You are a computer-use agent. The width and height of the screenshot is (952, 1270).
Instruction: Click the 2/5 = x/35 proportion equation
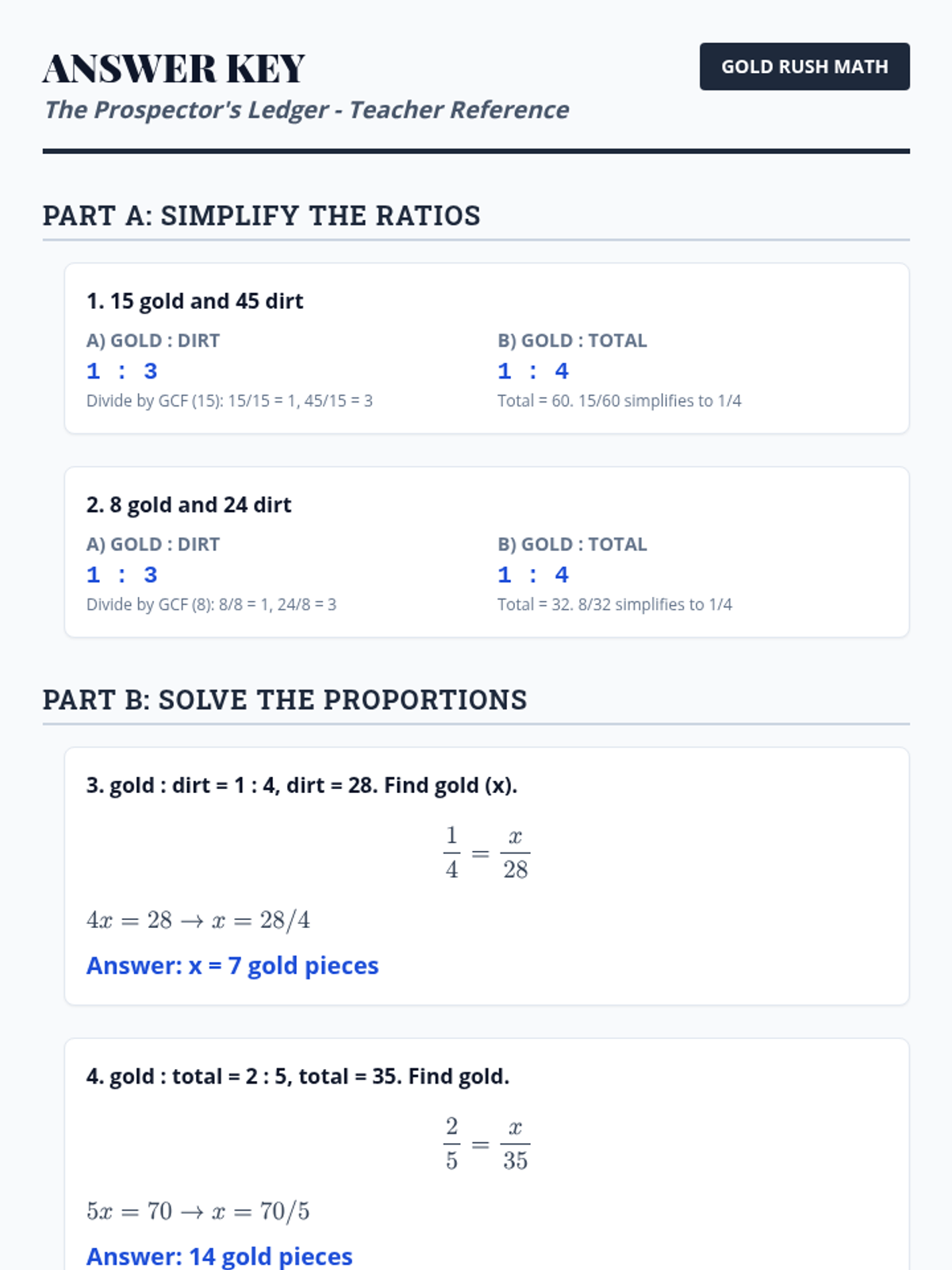coord(486,1145)
